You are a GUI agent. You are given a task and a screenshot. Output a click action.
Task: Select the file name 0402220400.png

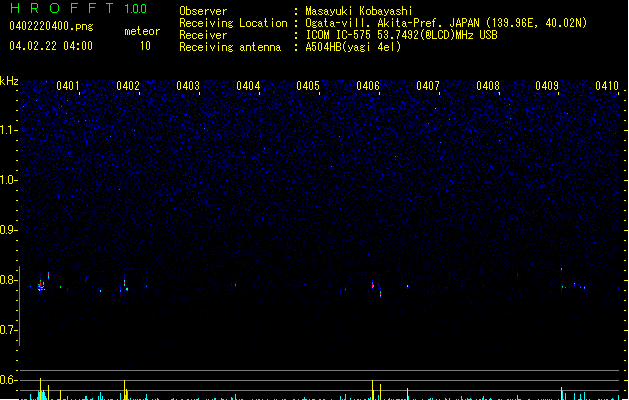(x=51, y=27)
